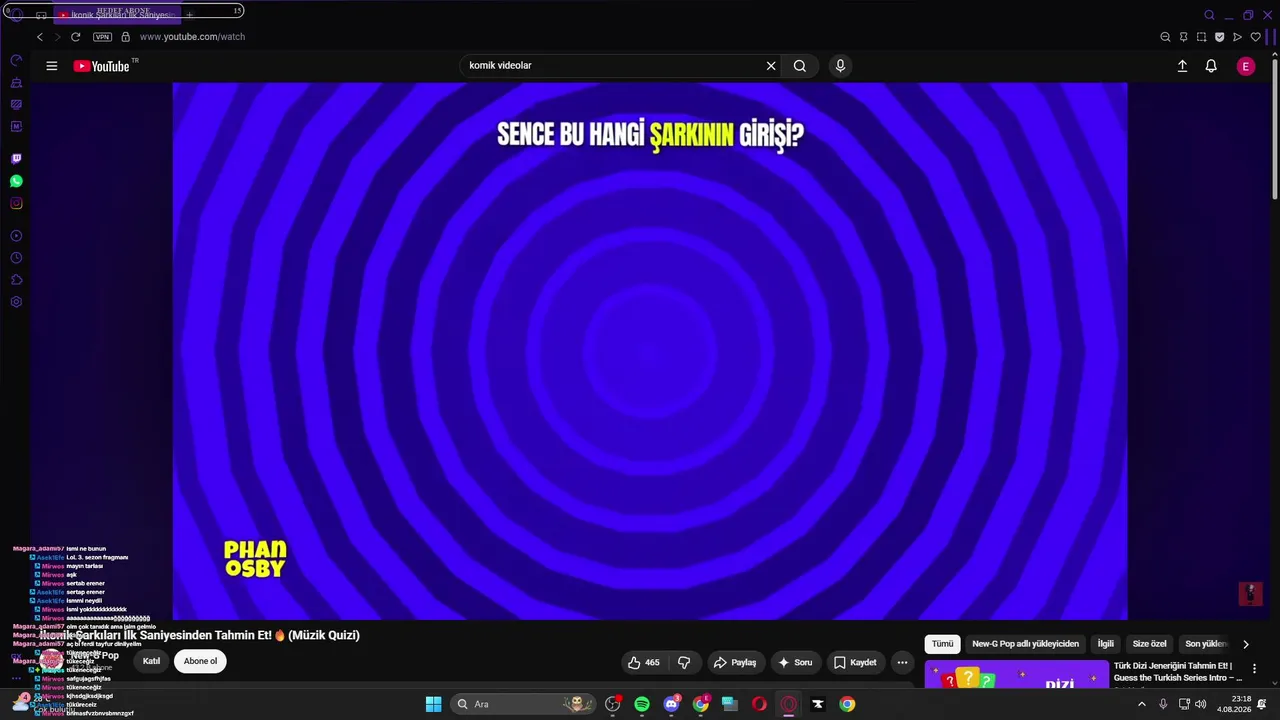This screenshot has width=1280, height=720.
Task: Dislike the video
Action: (x=684, y=662)
